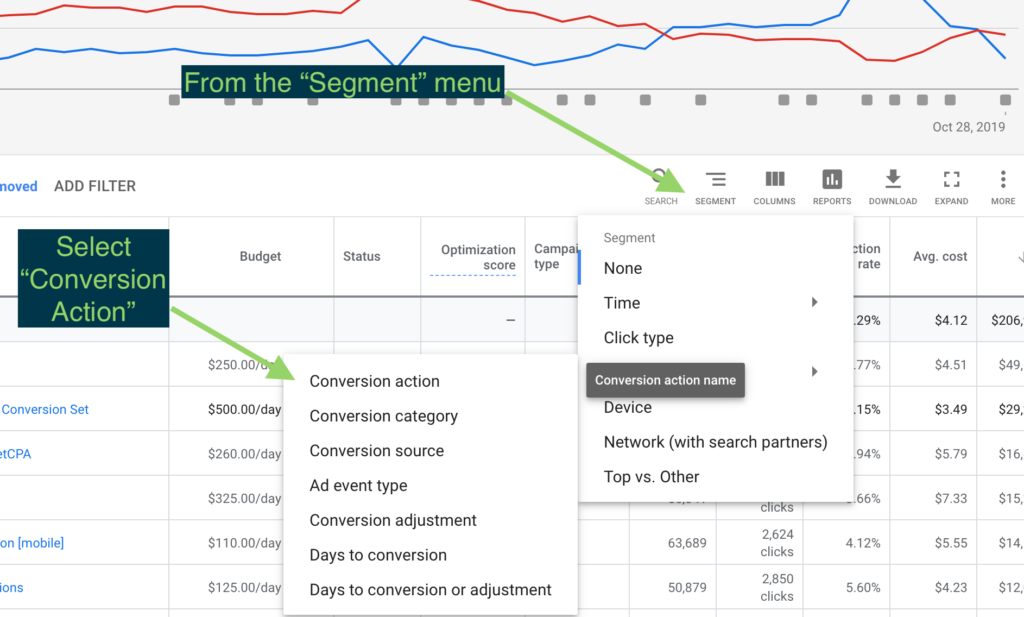Screen dimensions: 1024x617
Task: Choose Top vs. Other segment
Action: click(651, 477)
